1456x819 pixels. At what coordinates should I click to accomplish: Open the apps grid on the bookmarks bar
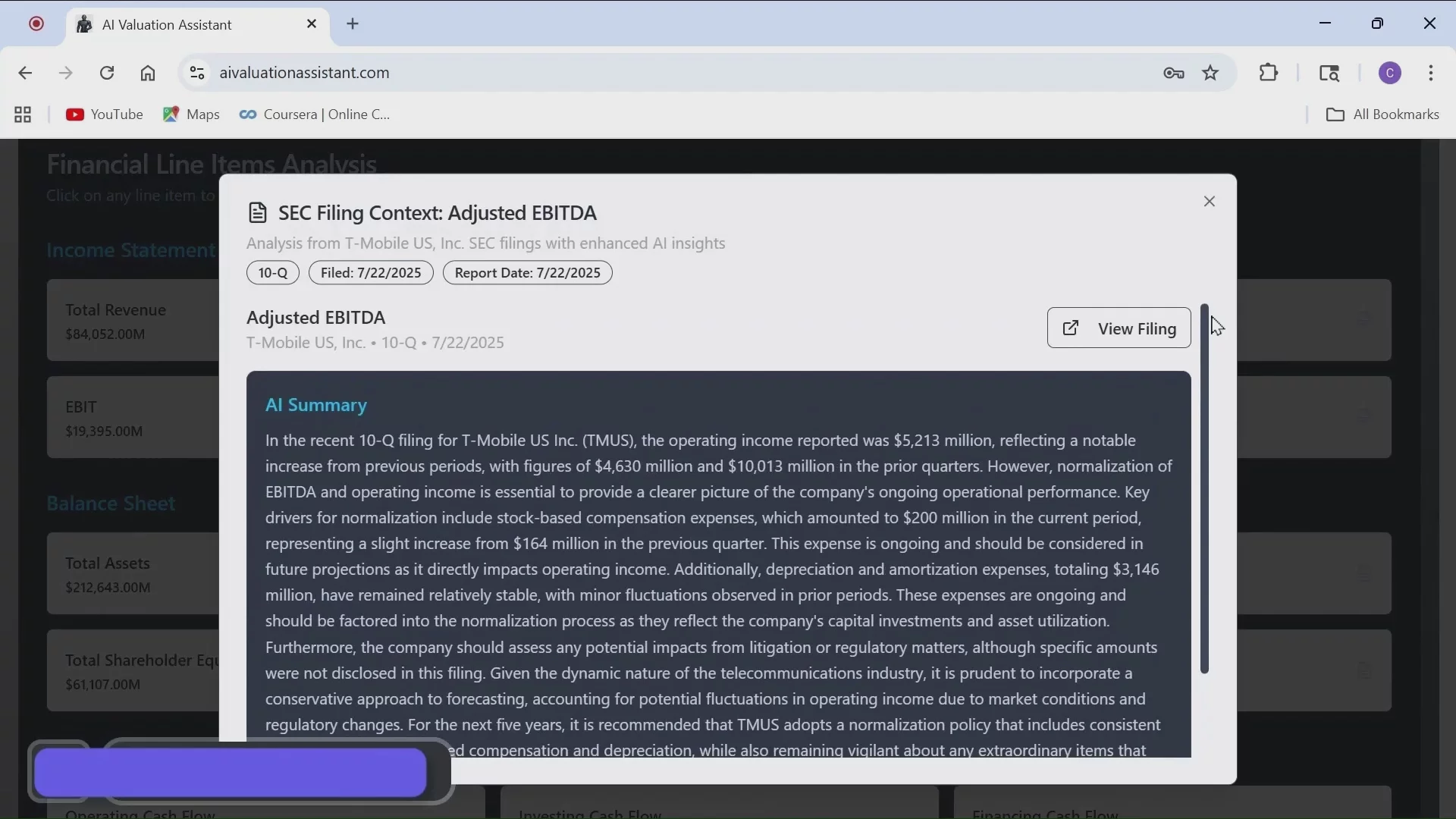click(22, 115)
